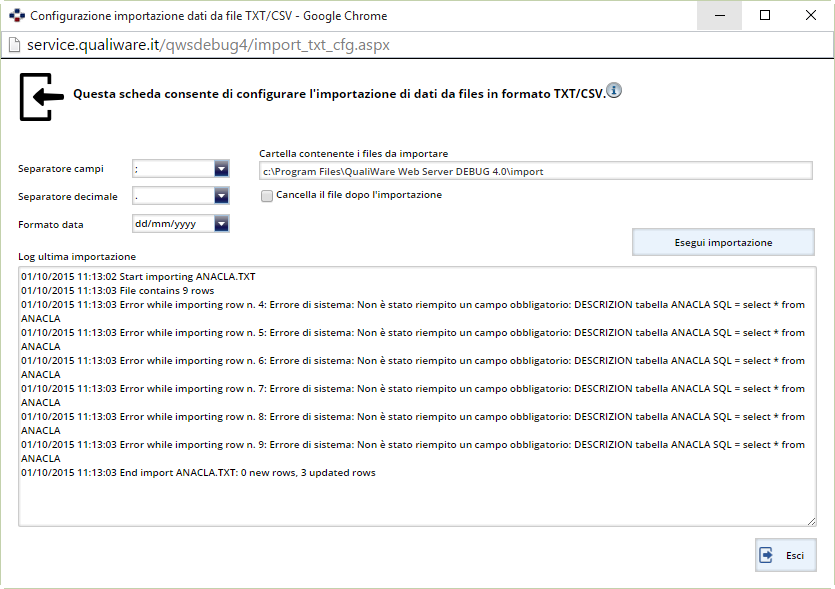Click the page icon in the address bar
Viewport: 835px width, 589px height.
pyautogui.click(x=15, y=45)
